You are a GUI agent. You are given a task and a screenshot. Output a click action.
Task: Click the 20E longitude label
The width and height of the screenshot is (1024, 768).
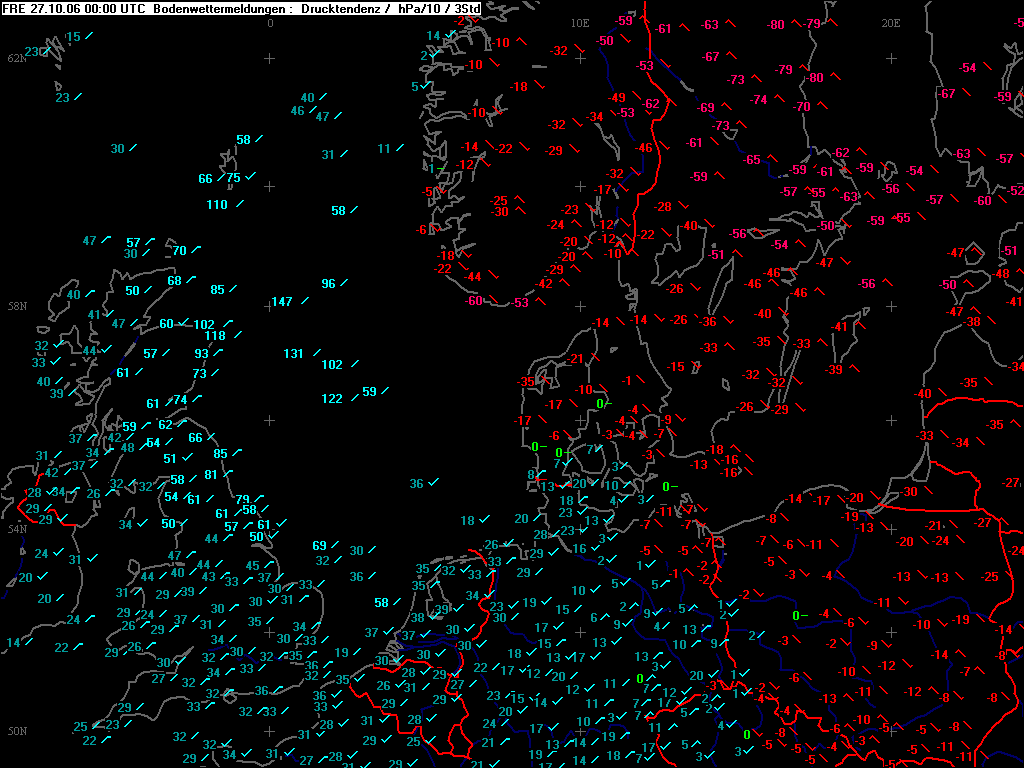(x=891, y=23)
